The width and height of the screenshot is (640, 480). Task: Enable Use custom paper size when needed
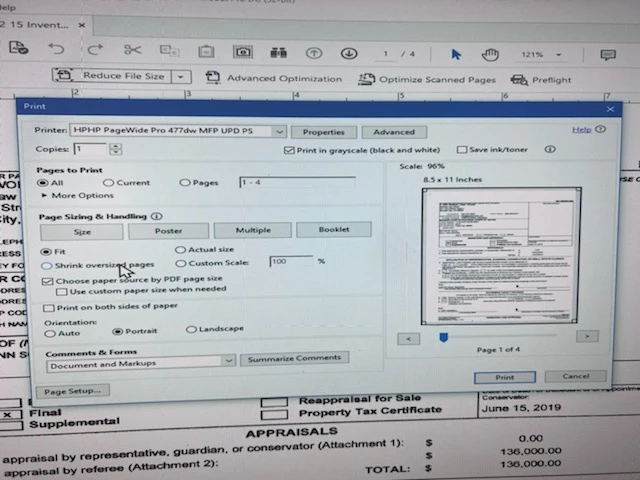[x=62, y=292]
